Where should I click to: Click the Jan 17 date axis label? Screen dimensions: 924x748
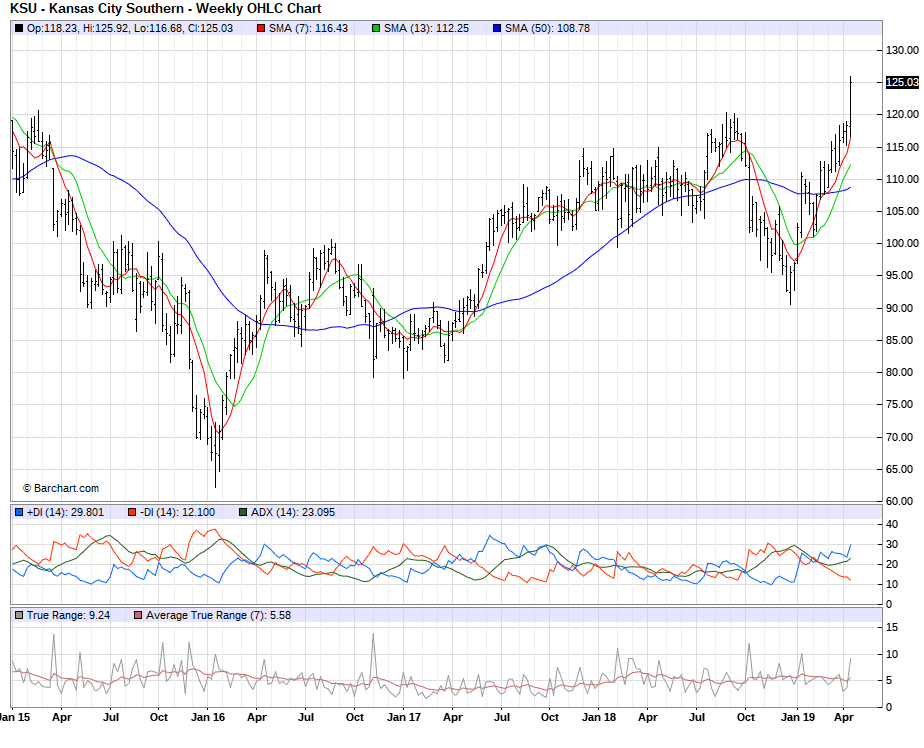[x=404, y=717]
